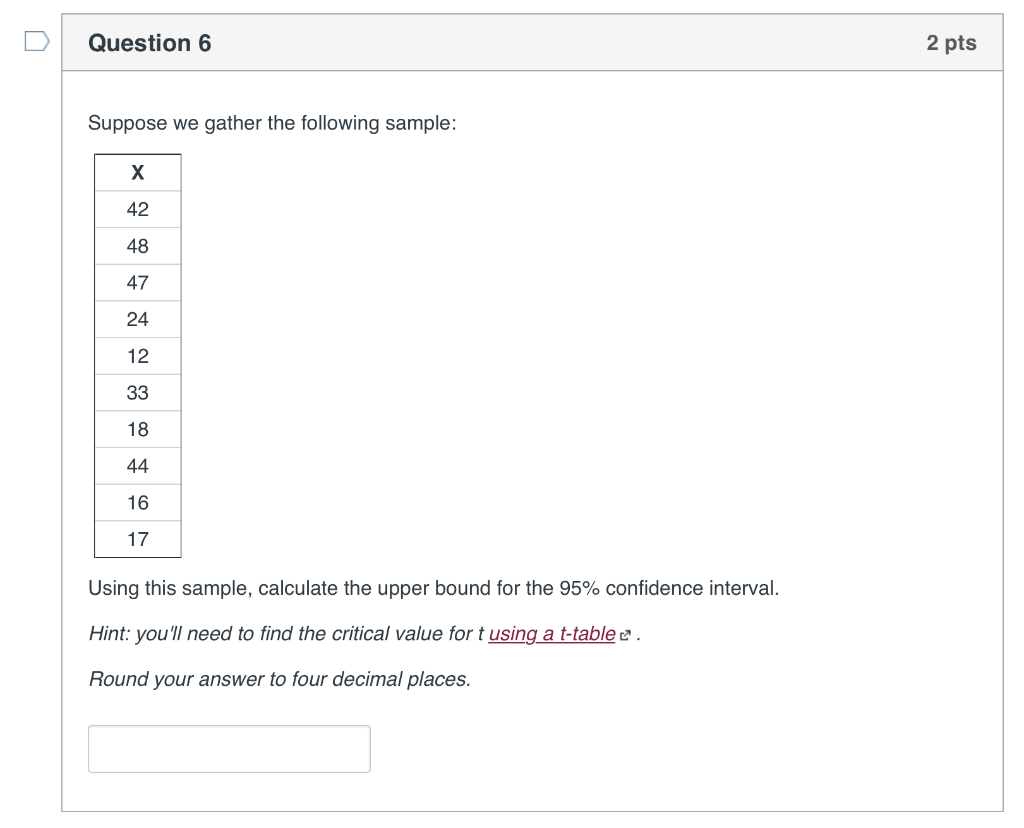Screen dimensions: 1024x828
Task: Select the X column header cell
Action: (x=137, y=172)
